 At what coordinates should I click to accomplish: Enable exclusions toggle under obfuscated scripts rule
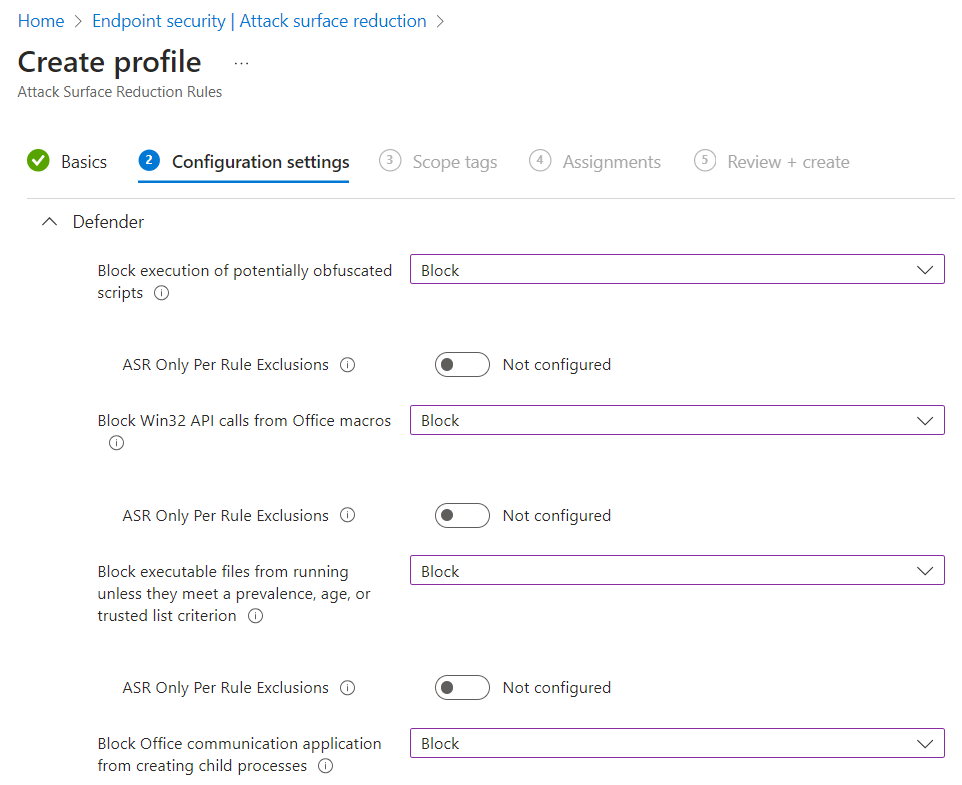462,365
